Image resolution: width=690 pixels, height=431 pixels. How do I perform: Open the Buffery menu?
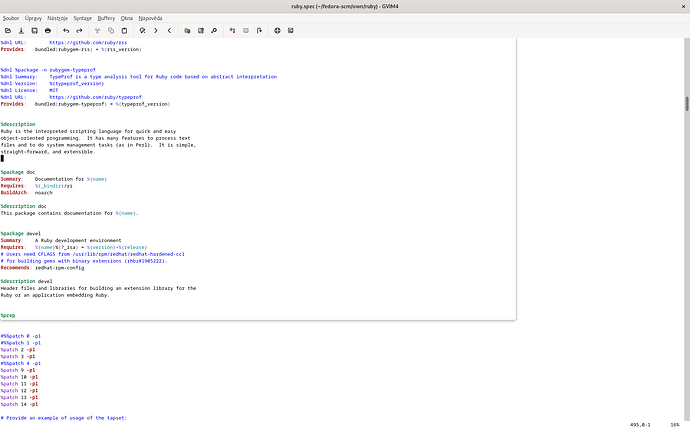click(x=106, y=18)
